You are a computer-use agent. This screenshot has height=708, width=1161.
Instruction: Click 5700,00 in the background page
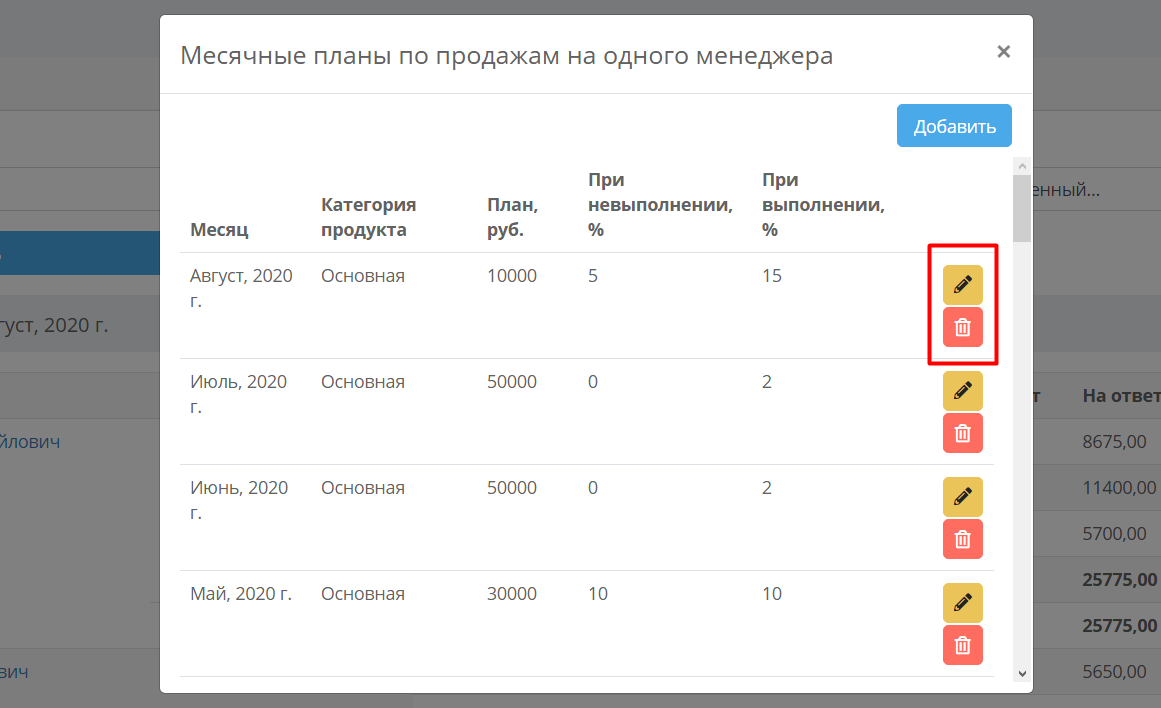[1114, 534]
